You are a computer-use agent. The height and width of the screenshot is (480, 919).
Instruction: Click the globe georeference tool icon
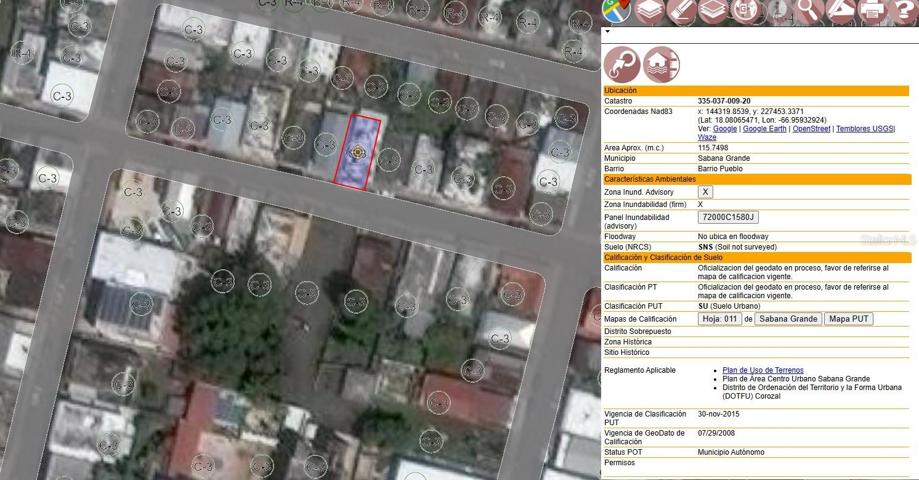pyautogui.click(x=746, y=10)
